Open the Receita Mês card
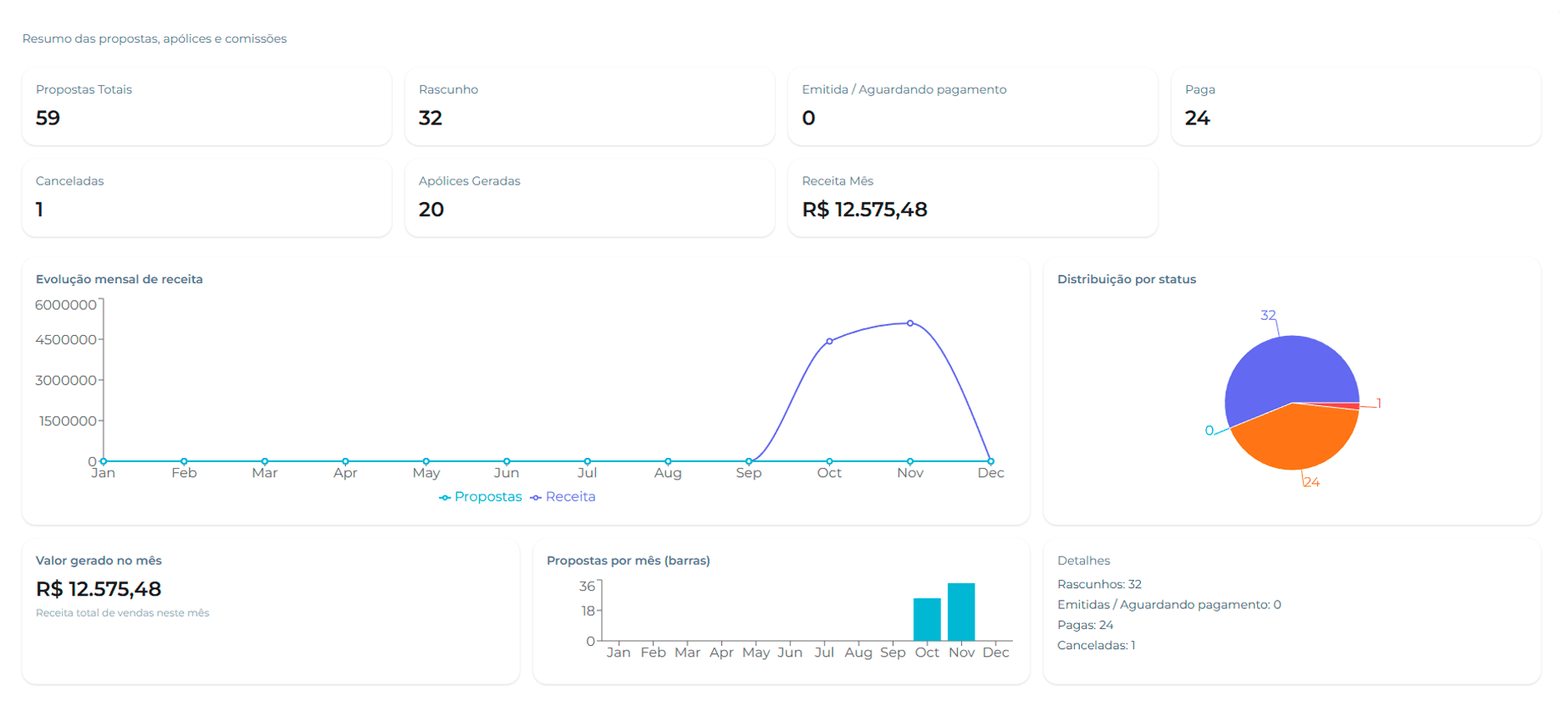The image size is (1568, 711). tap(972, 197)
